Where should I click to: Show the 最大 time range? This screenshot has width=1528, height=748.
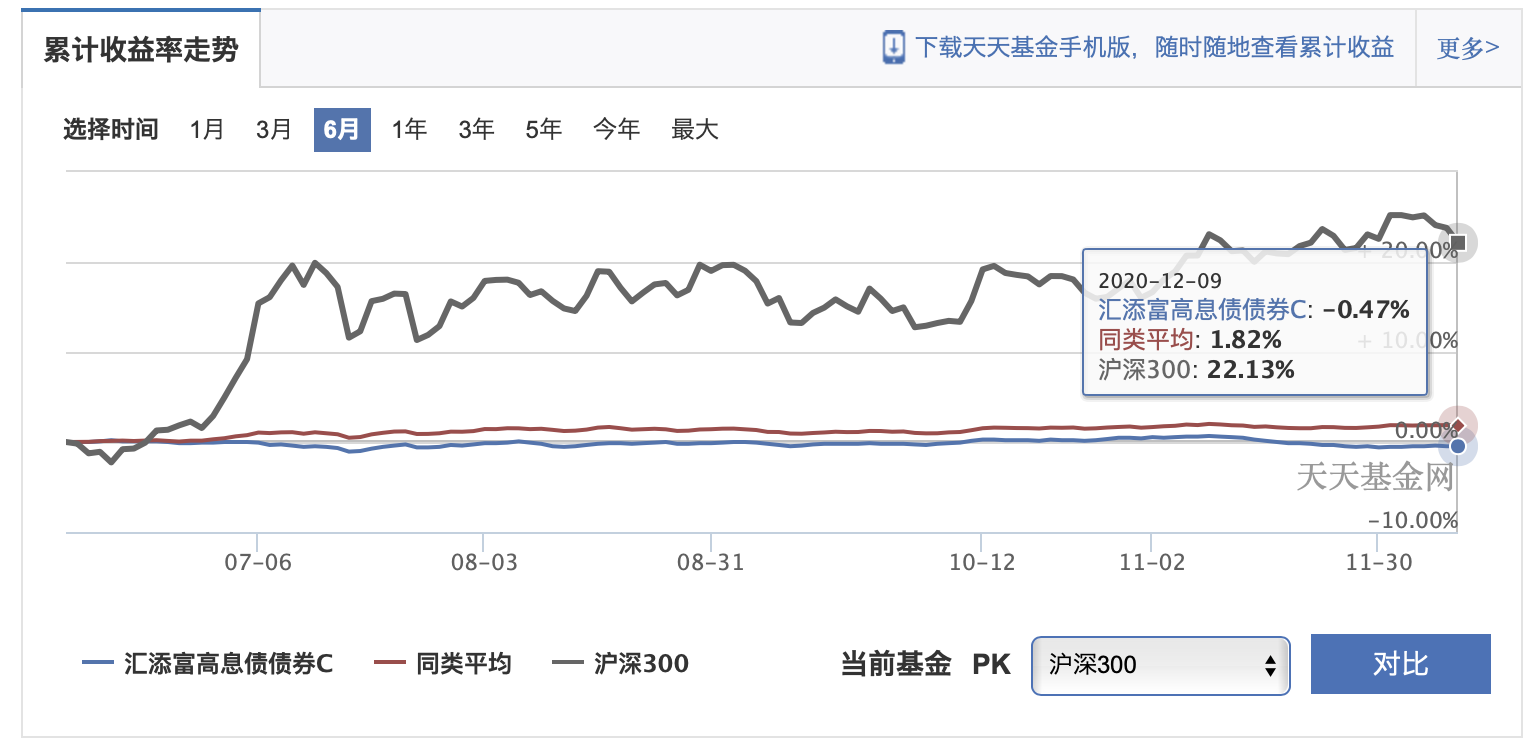point(695,129)
